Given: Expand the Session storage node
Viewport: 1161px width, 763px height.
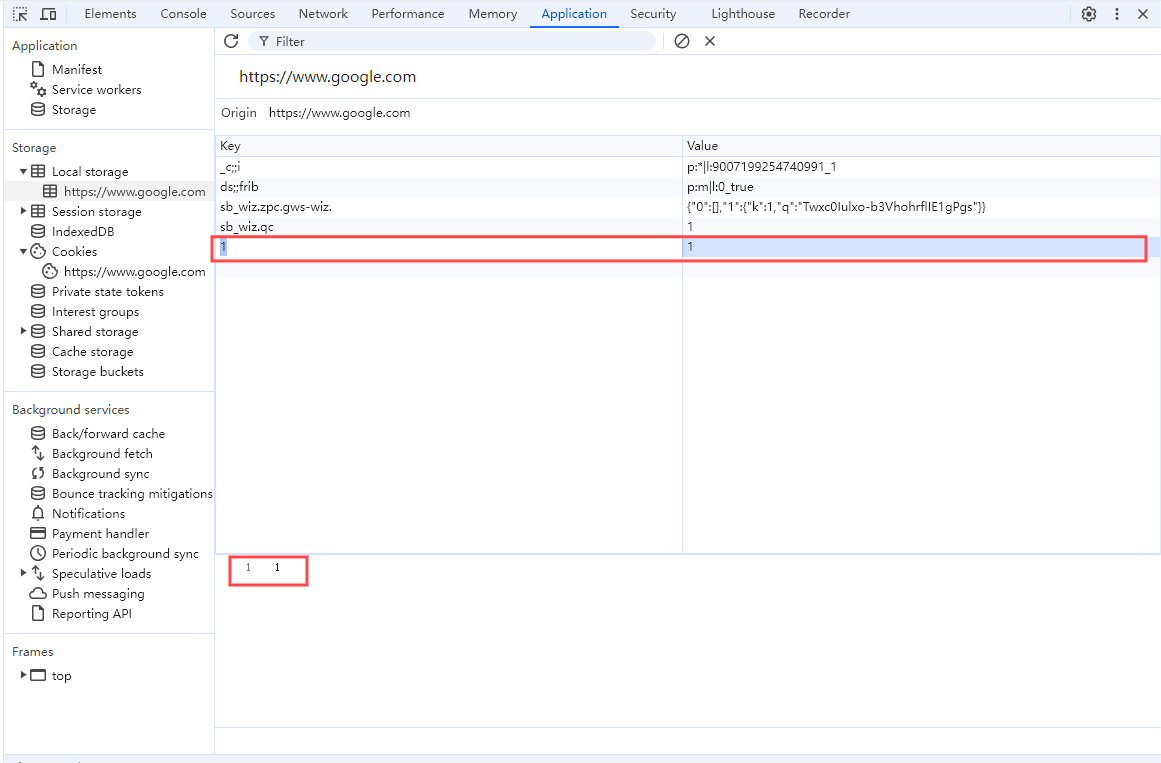Looking at the screenshot, I should [x=23, y=211].
